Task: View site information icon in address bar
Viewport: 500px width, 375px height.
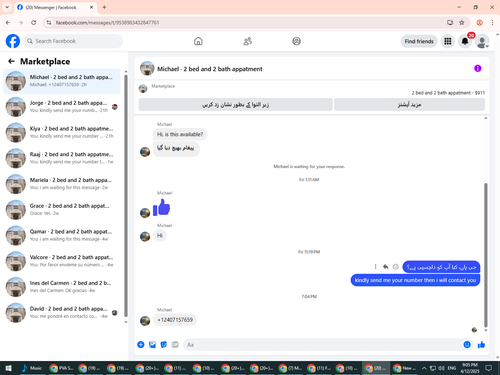Action: [x=49, y=23]
